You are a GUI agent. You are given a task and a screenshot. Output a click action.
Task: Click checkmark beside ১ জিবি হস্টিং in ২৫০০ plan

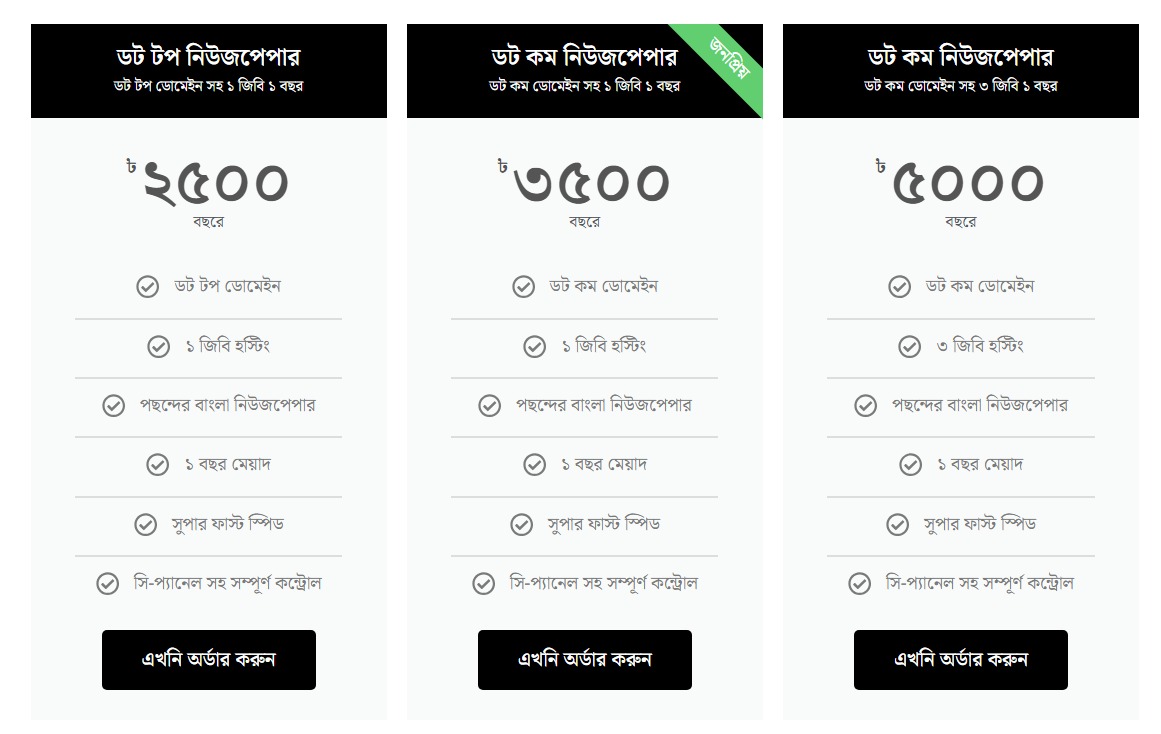[x=158, y=346]
